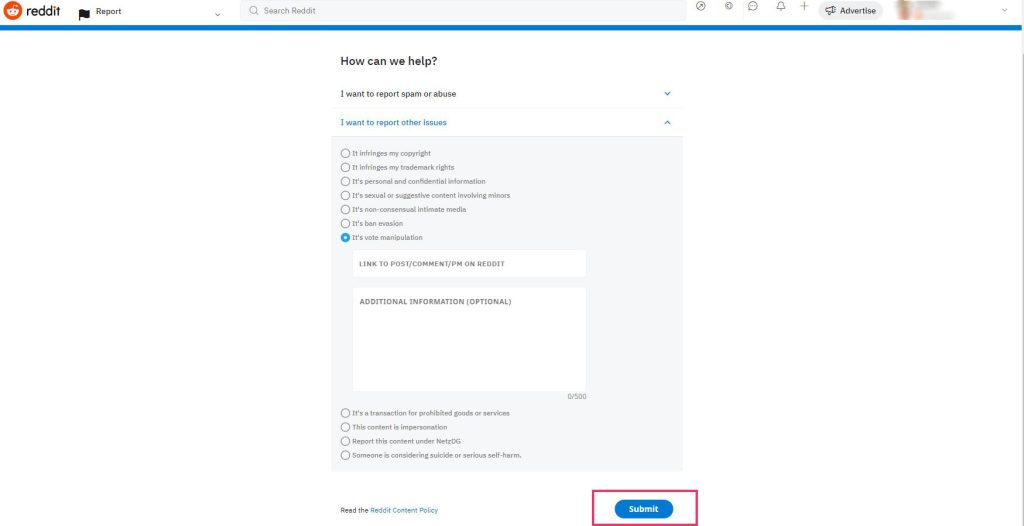Focus the Additional Information text area

pyautogui.click(x=469, y=340)
